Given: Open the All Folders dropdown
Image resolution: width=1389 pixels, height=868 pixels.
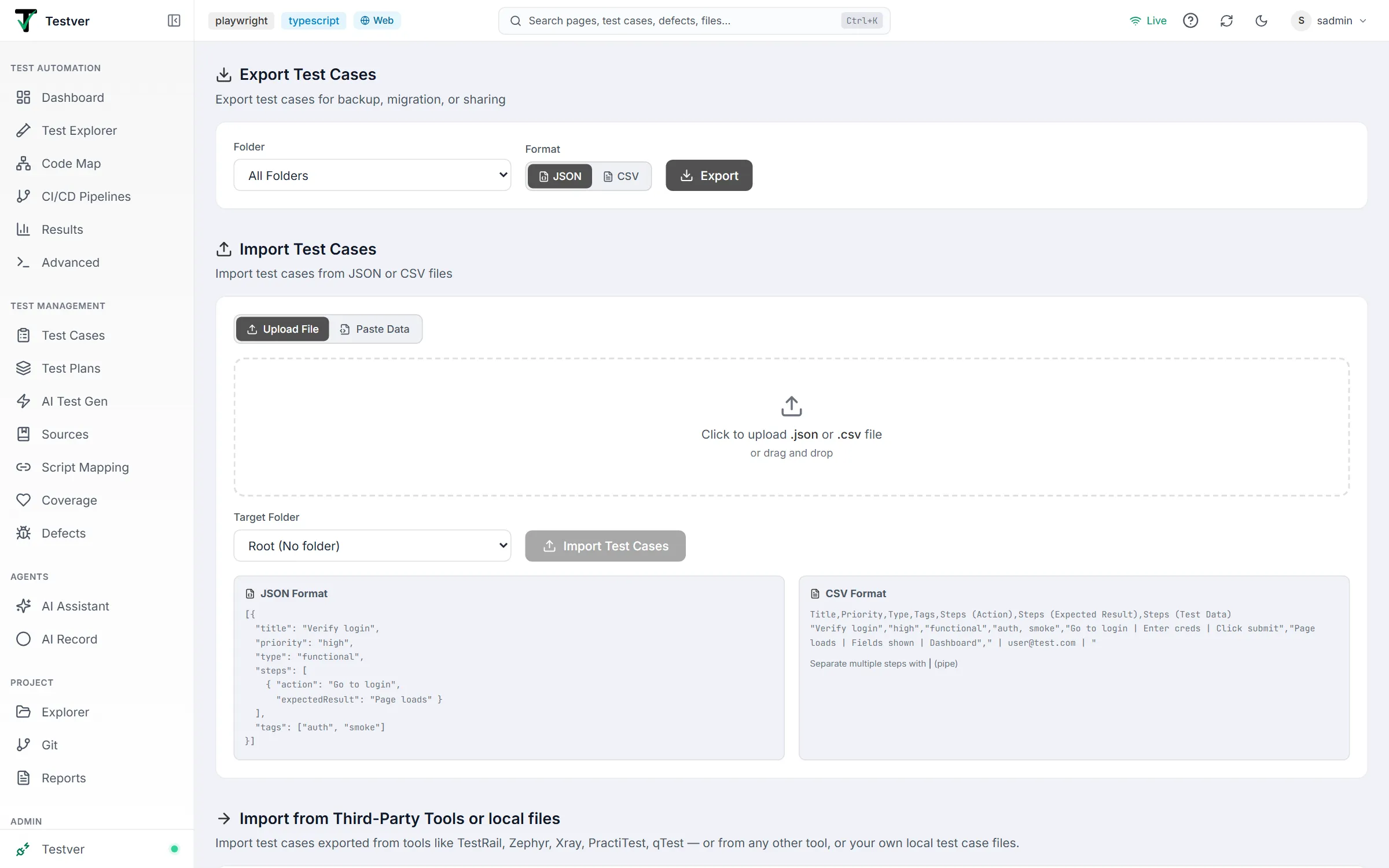Looking at the screenshot, I should [x=372, y=175].
